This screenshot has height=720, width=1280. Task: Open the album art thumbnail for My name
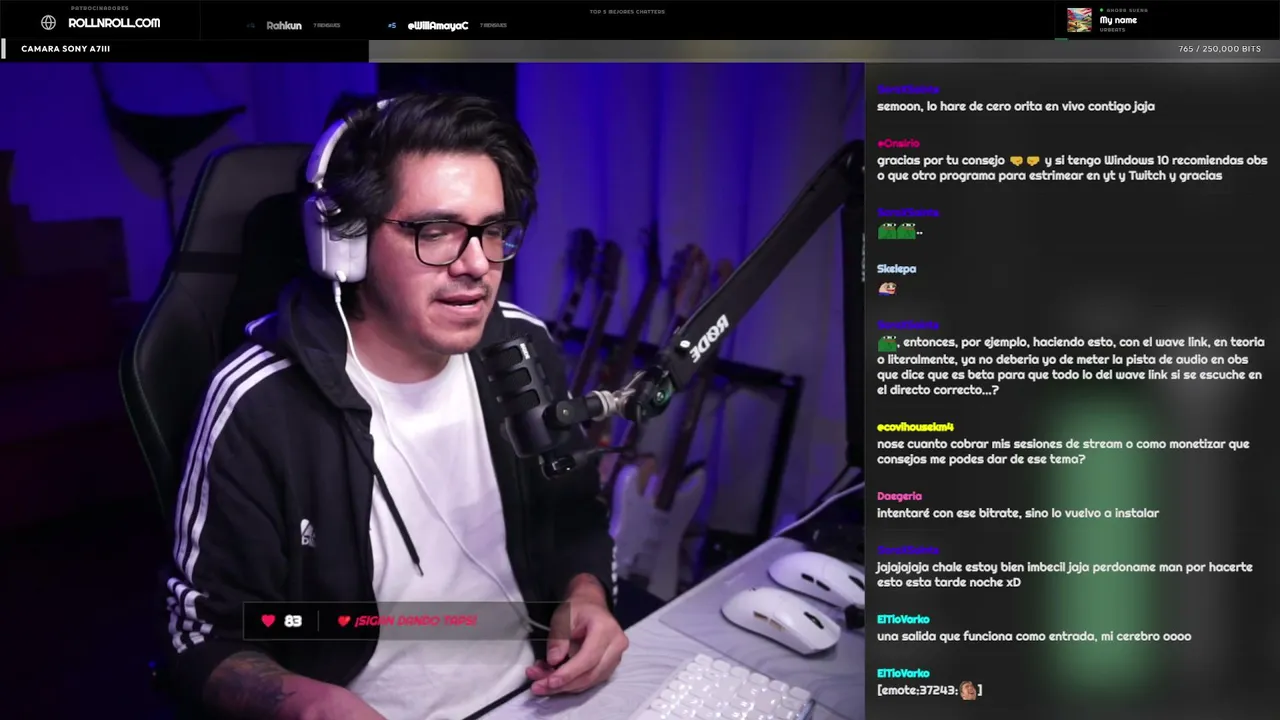coord(1079,20)
